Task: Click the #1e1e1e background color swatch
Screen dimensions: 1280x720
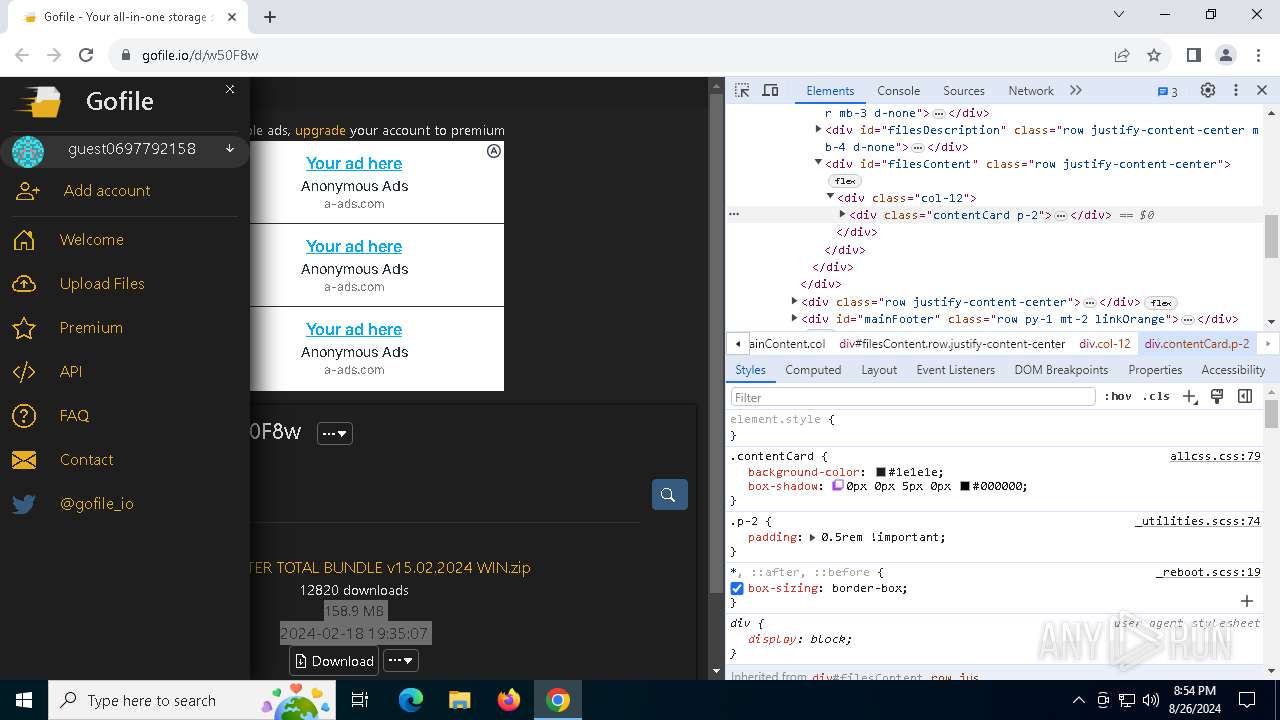Action: click(881, 472)
